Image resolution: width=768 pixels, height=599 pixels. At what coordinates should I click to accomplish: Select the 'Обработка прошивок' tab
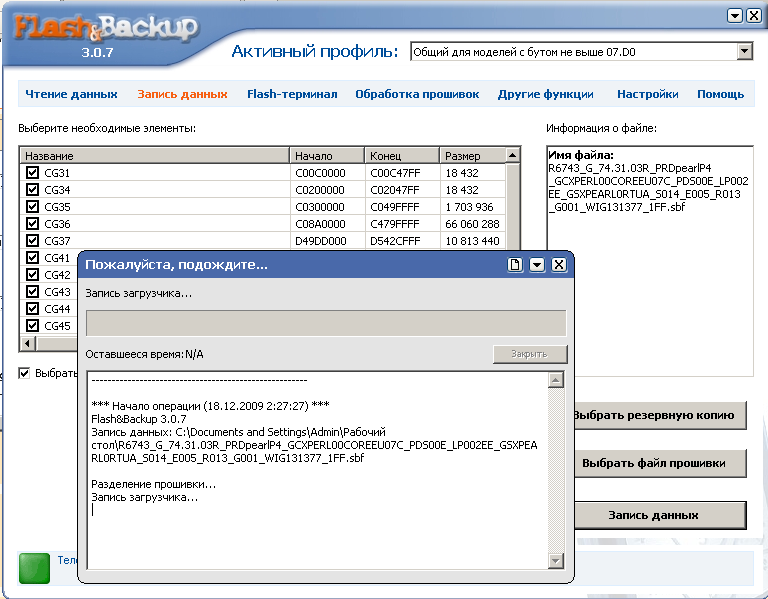click(417, 94)
